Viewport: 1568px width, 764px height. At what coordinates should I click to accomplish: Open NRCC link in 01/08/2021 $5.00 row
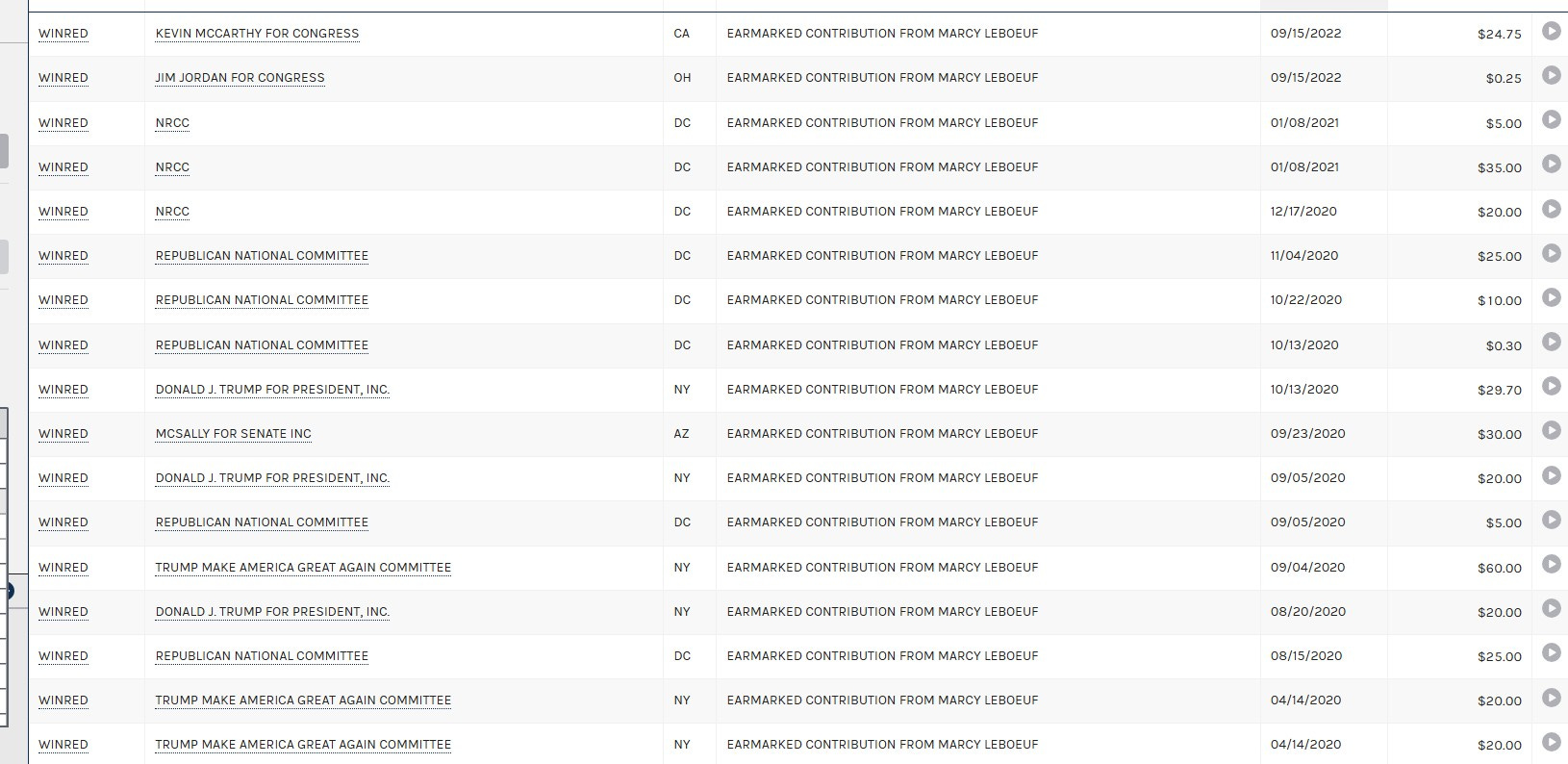(x=172, y=123)
